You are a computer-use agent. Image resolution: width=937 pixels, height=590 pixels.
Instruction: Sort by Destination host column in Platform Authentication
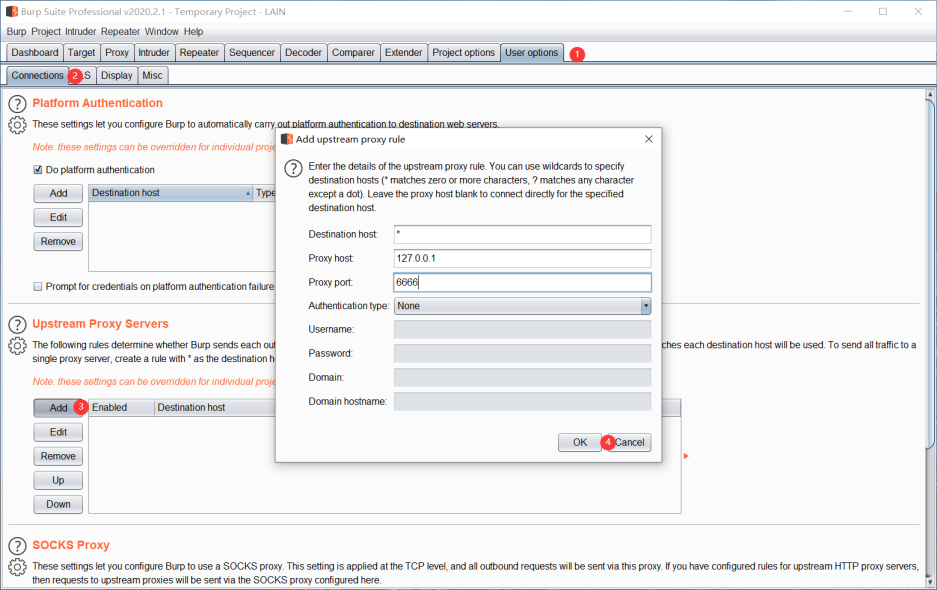170,192
